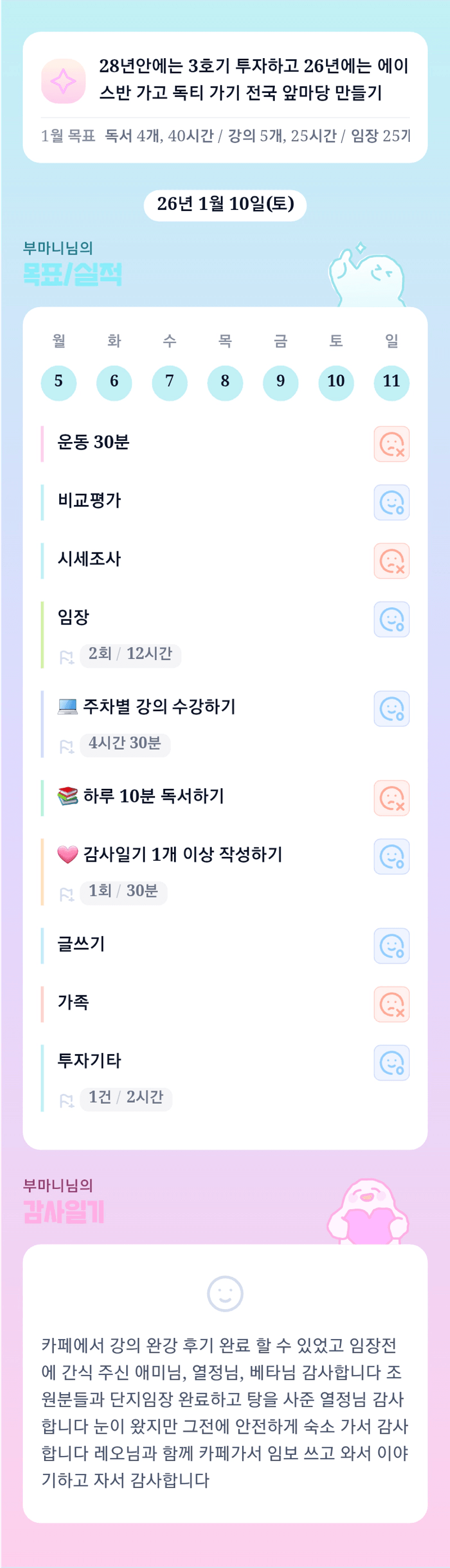Toggle the 비교평가 completion face
Viewport: 450px width, 1568px height.
click(x=391, y=503)
